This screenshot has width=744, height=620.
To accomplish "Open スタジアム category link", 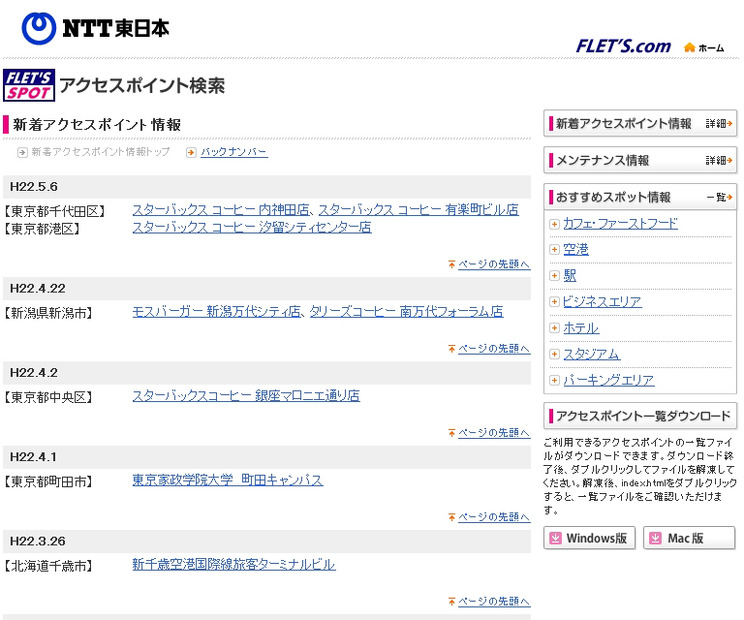I will (x=591, y=354).
